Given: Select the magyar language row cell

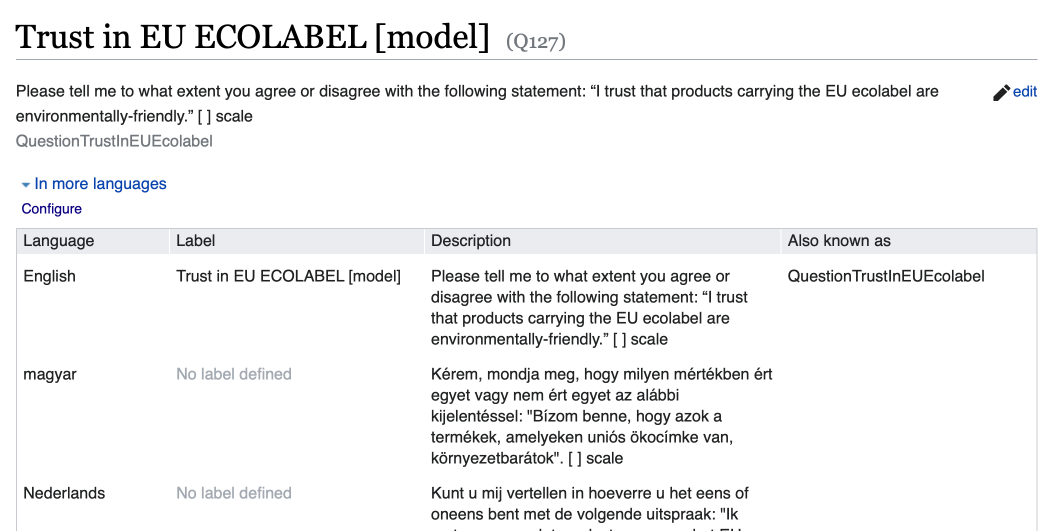Looking at the screenshot, I should coord(50,374).
